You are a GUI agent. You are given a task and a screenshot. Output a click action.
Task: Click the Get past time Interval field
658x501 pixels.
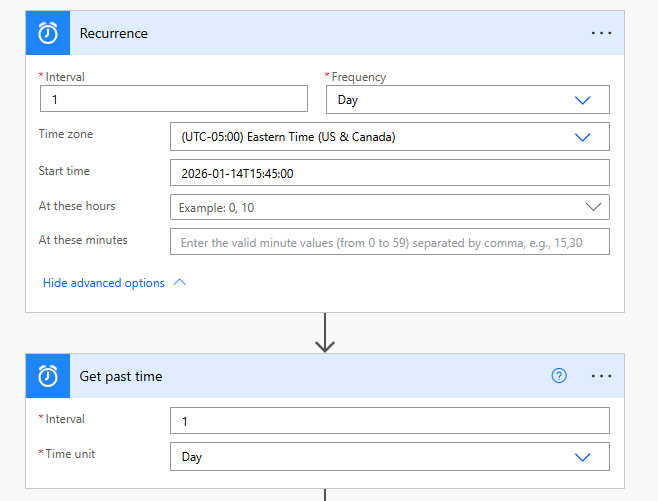point(389,420)
